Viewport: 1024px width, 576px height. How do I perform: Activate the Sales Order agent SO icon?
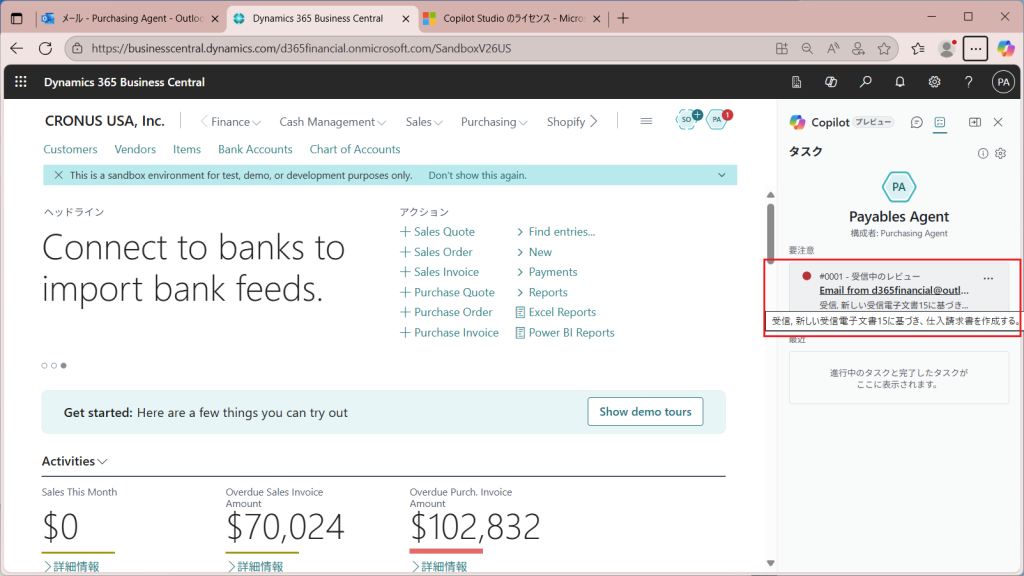coord(687,120)
